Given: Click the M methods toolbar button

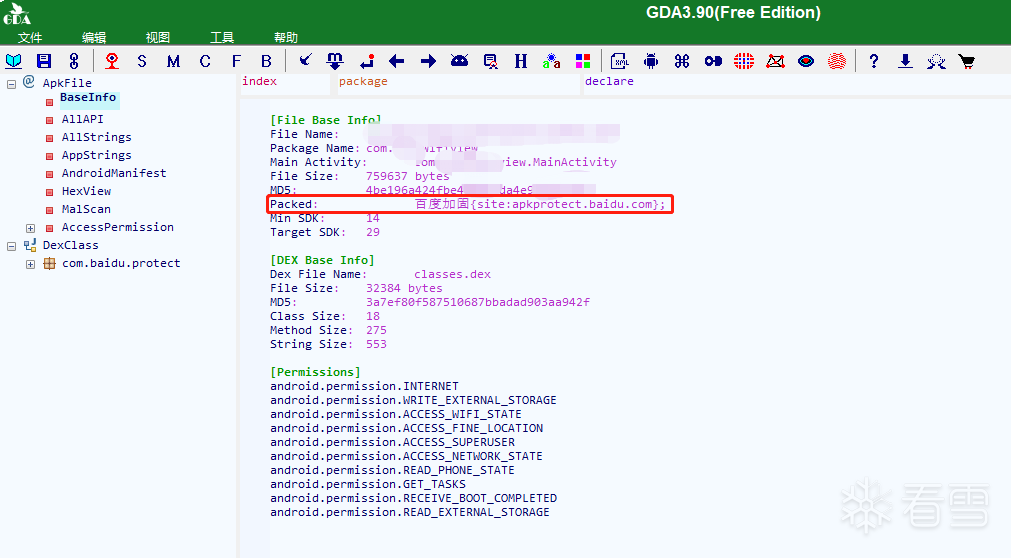Looking at the screenshot, I should pos(173,61).
